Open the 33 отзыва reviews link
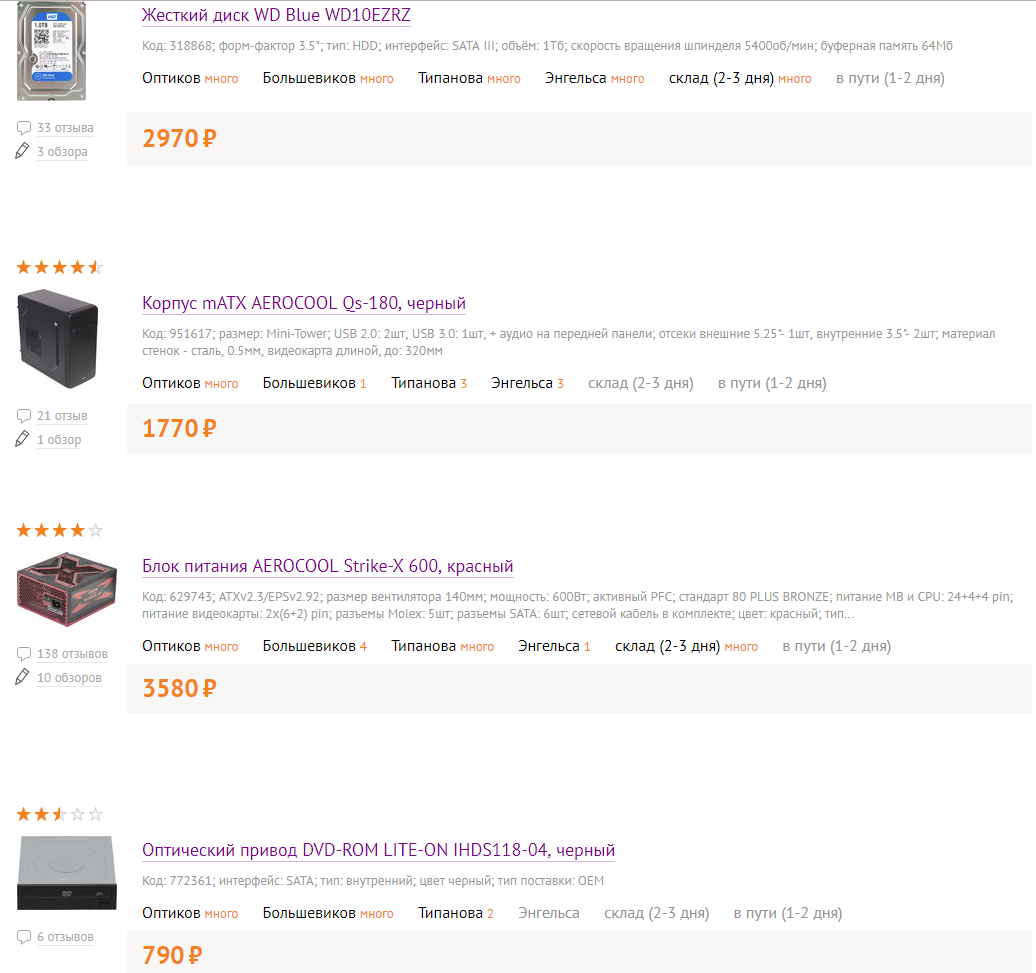This screenshot has height=973, width=1036. click(65, 128)
